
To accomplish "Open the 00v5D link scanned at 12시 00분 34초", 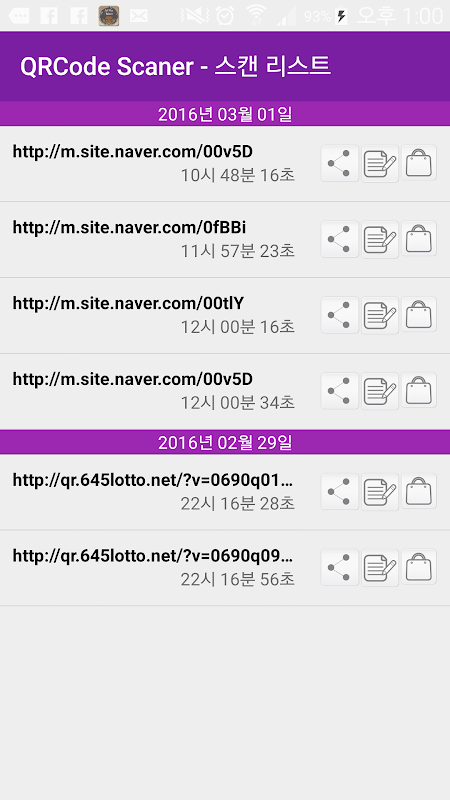I will pyautogui.click(x=133, y=380).
